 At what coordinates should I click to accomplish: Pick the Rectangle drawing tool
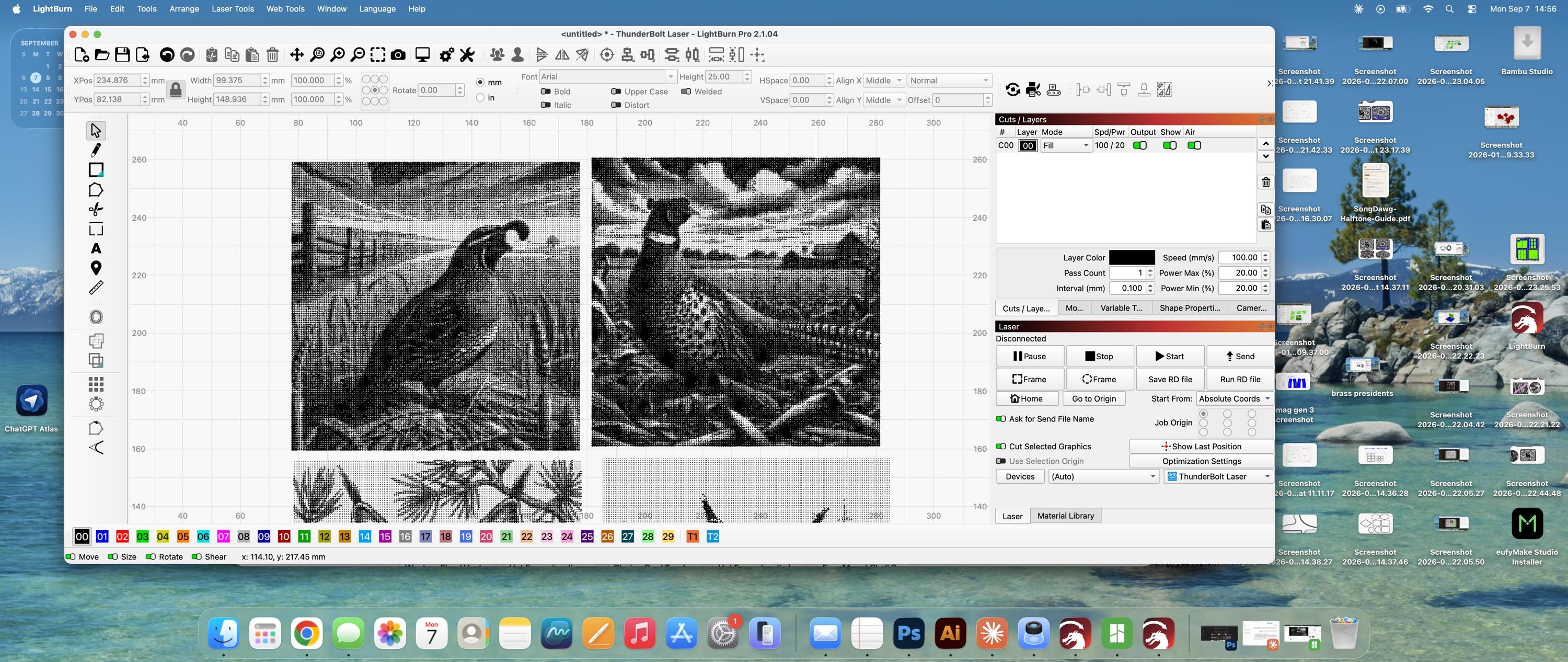96,170
